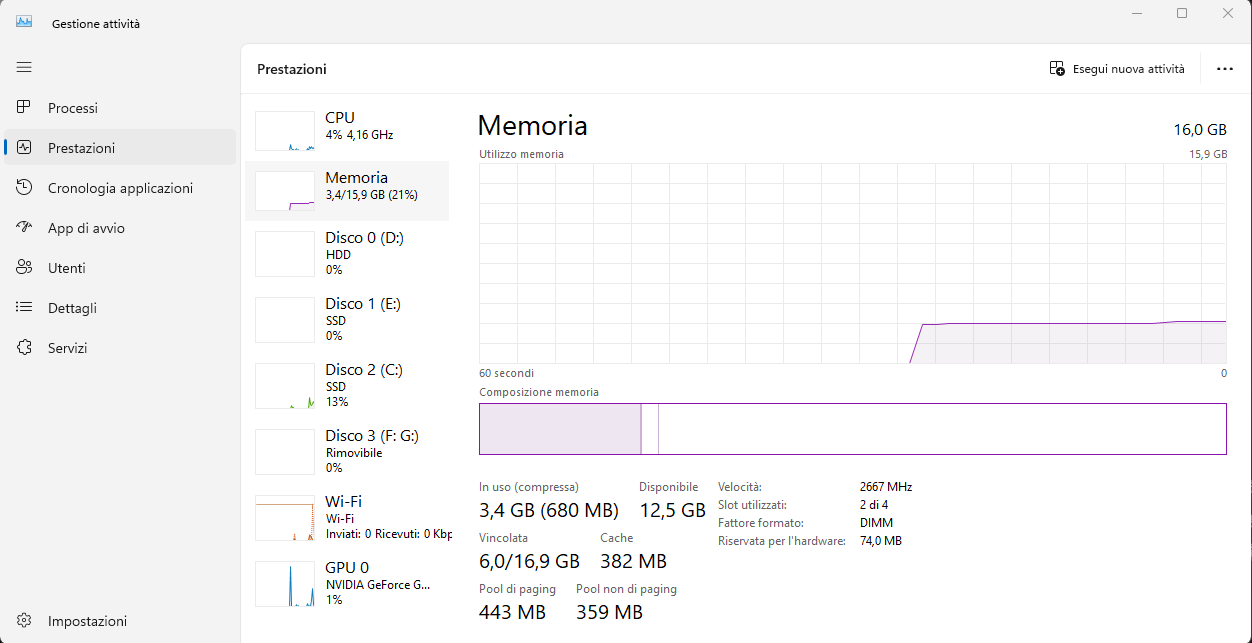Click the App di avvio icon

24,227
